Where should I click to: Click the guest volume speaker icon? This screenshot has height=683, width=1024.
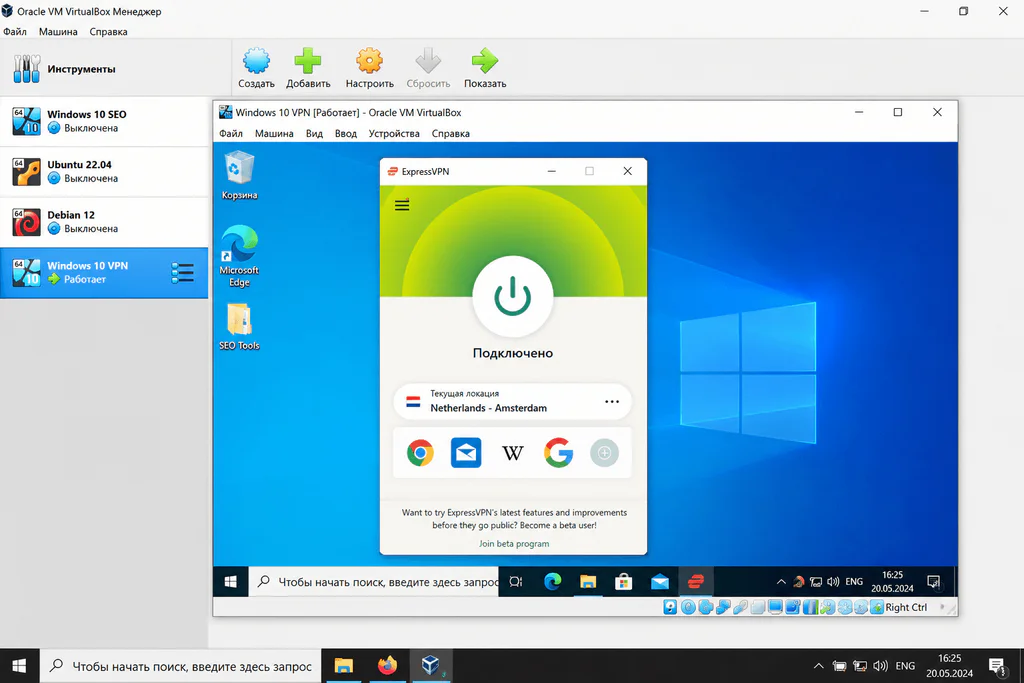click(x=833, y=582)
